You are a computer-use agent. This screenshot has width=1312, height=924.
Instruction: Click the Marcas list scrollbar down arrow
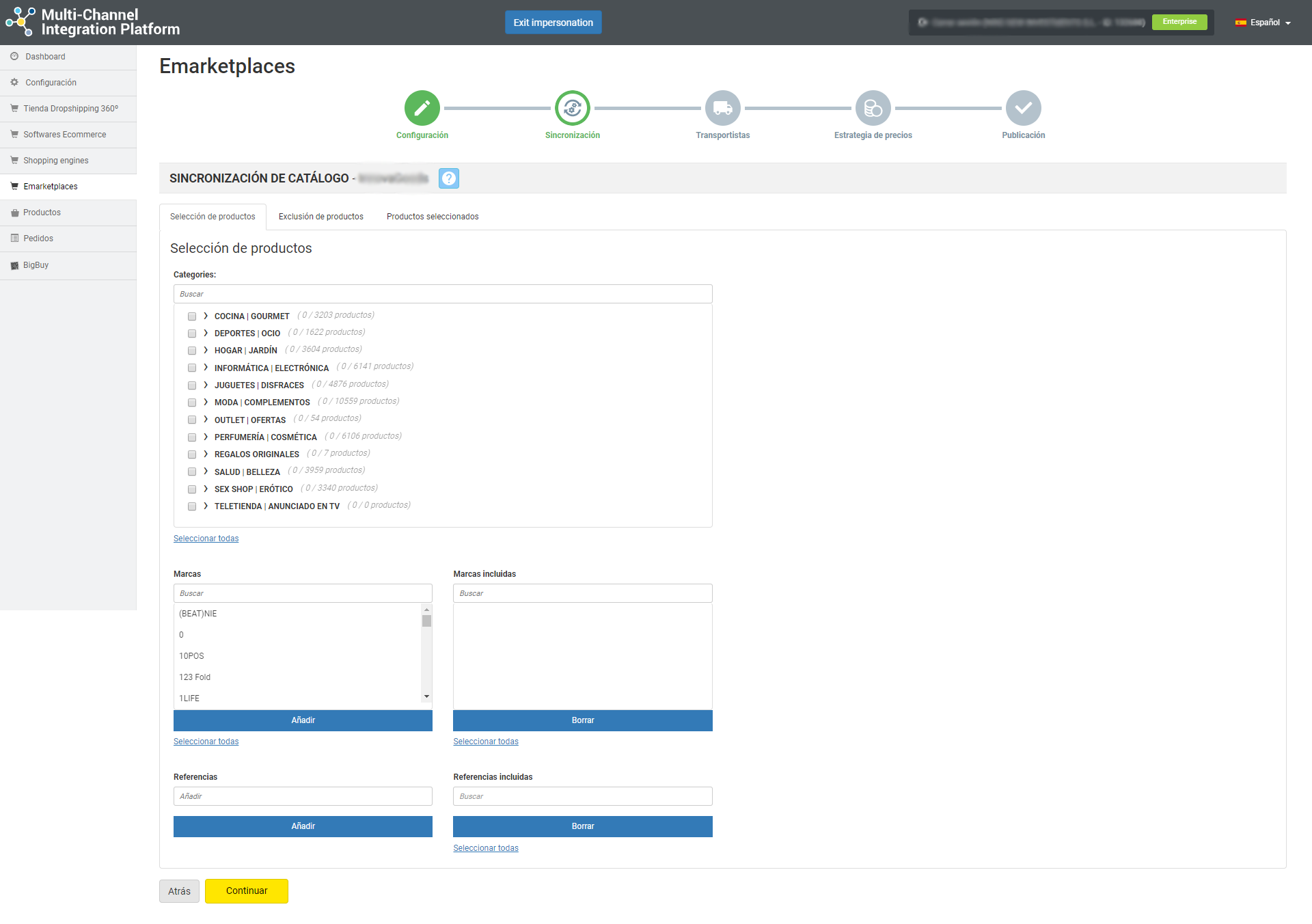(426, 696)
